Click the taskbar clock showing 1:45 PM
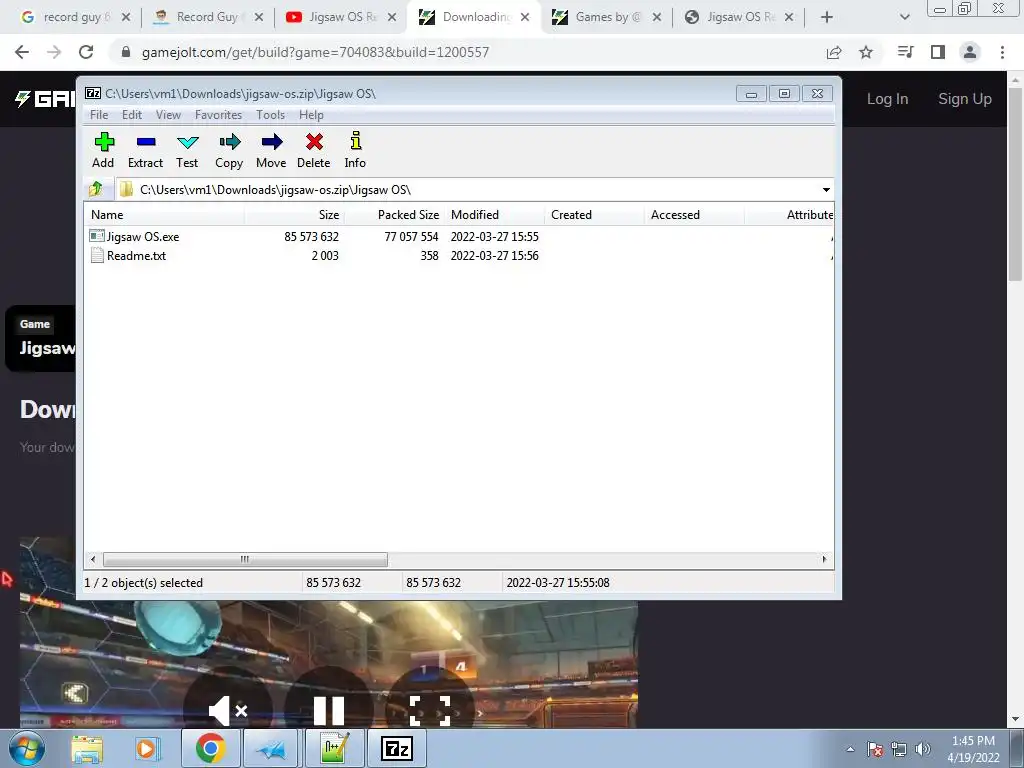The height and width of the screenshot is (768, 1024). tap(973, 749)
